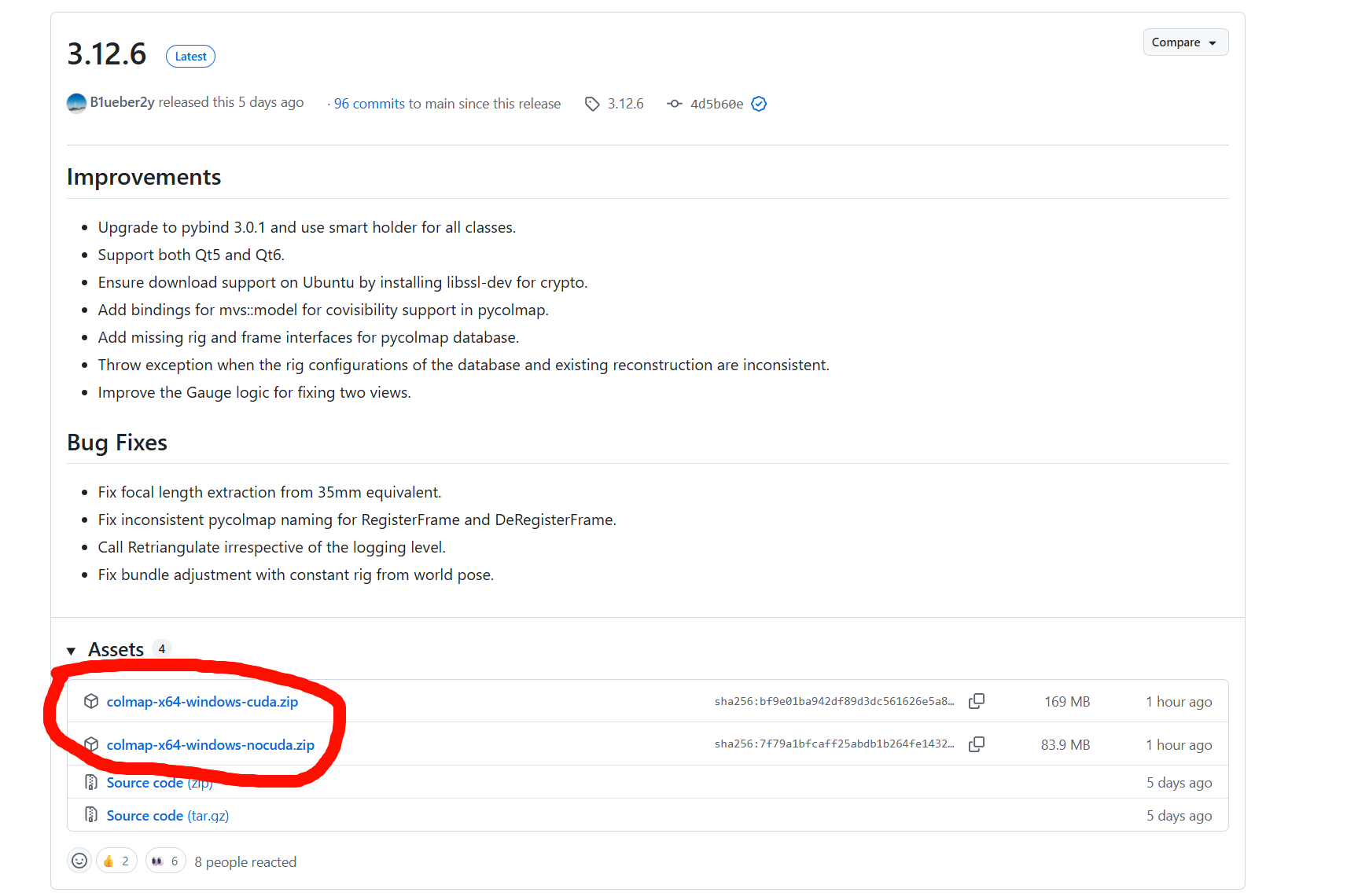Open the 96 commits link
The height and width of the screenshot is (896, 1369).
click(x=369, y=104)
